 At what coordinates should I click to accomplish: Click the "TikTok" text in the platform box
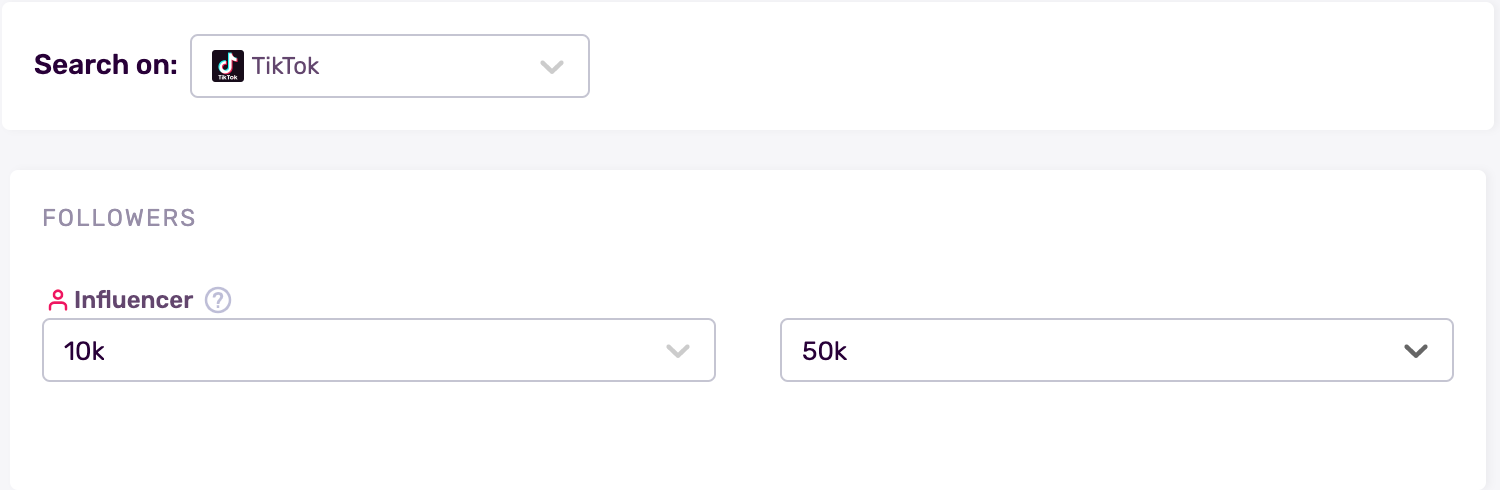tap(286, 66)
